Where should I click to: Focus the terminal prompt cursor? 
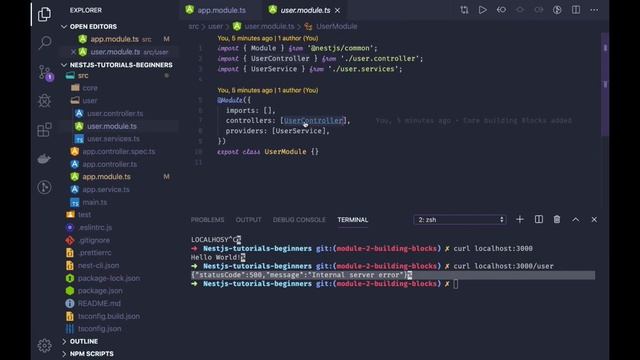456,284
